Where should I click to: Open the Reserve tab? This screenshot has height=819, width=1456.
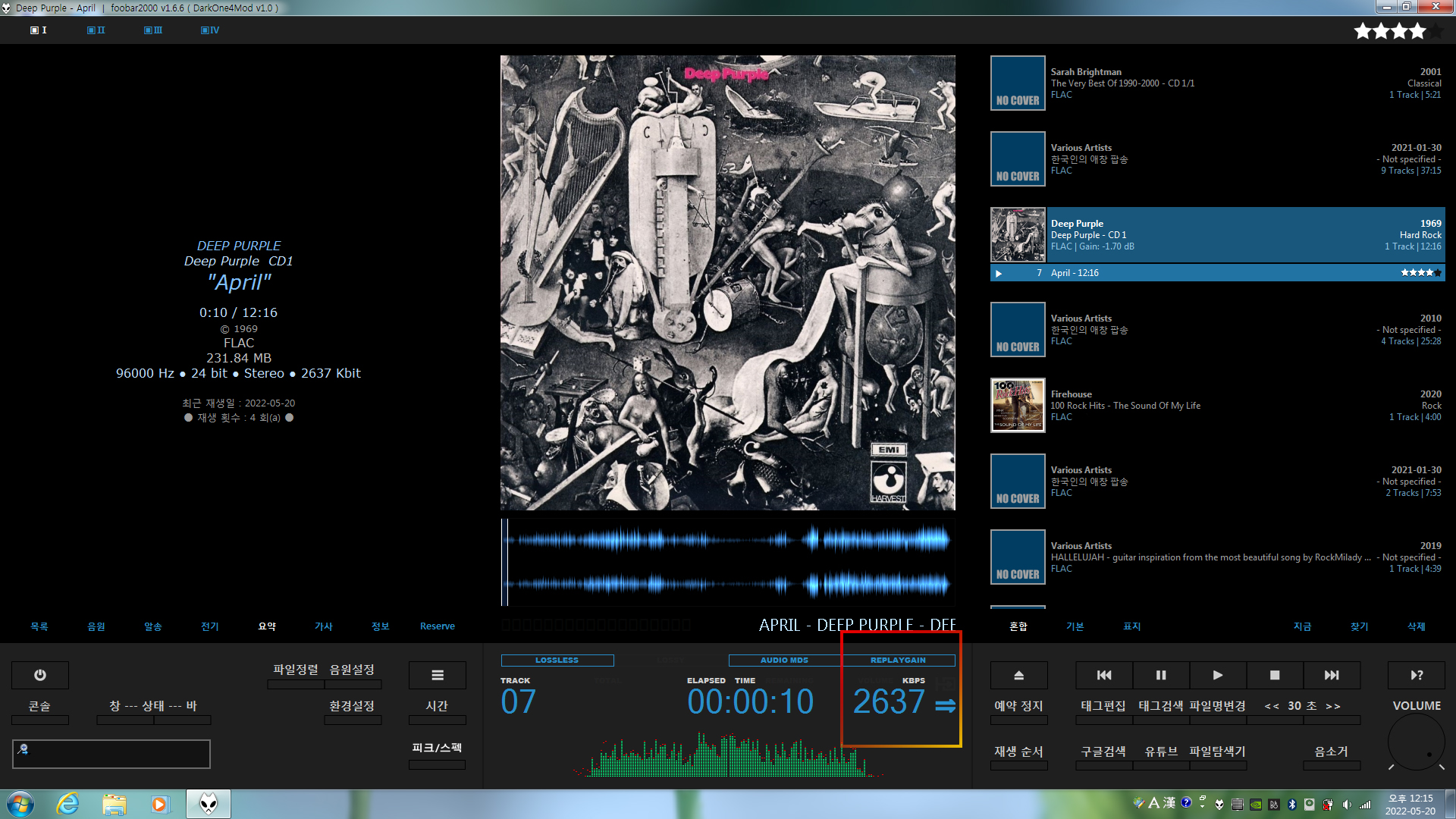click(438, 626)
